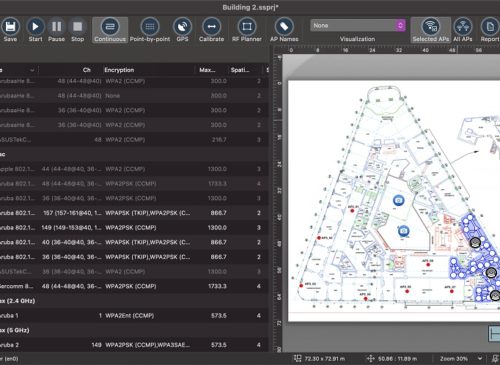Viewport: 500px width, 365px height.
Task: Click the map dimensions icon in status bar
Action: pyautogui.click(x=297, y=359)
